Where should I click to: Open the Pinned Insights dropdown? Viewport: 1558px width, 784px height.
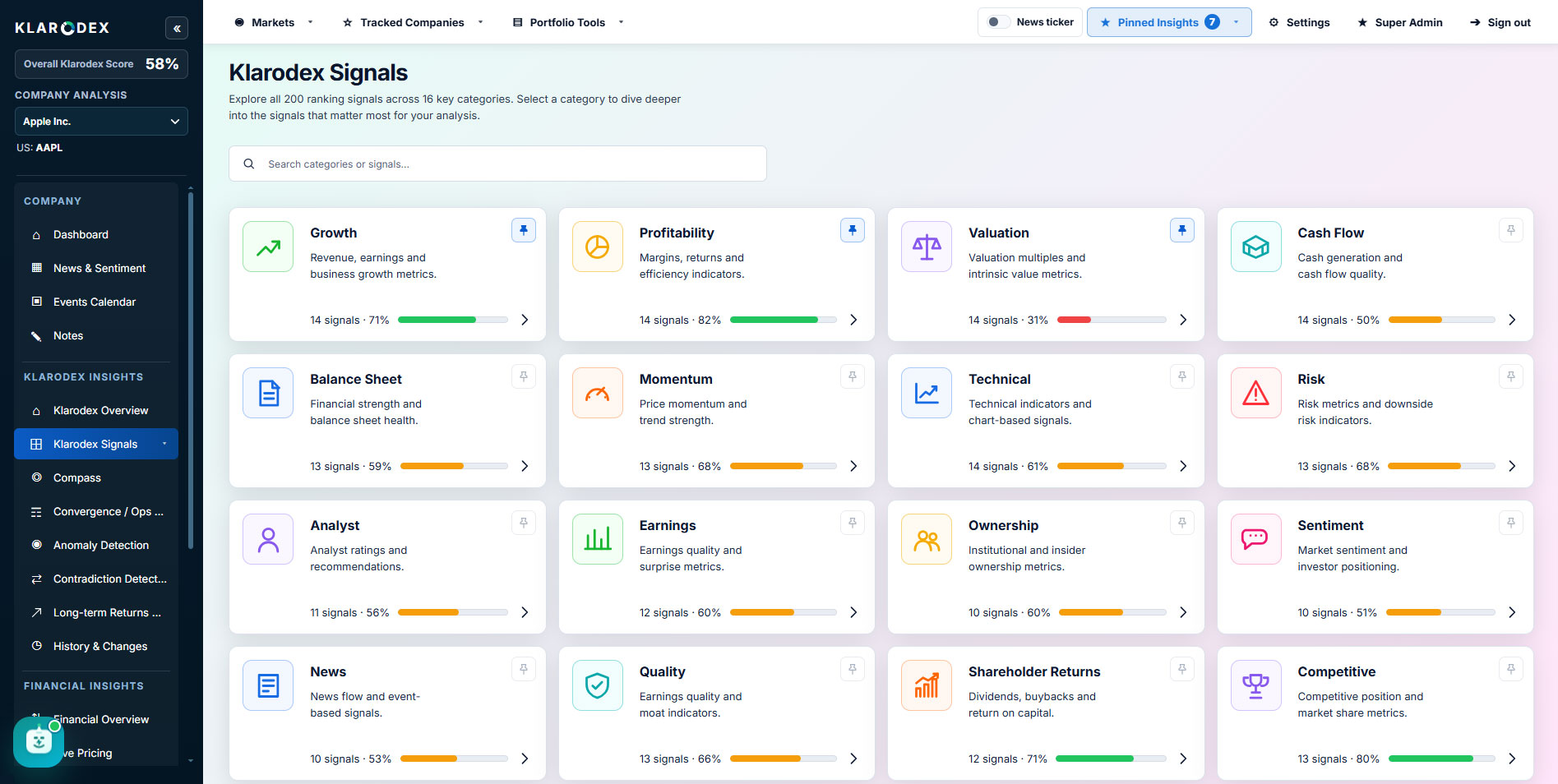(x=1169, y=22)
